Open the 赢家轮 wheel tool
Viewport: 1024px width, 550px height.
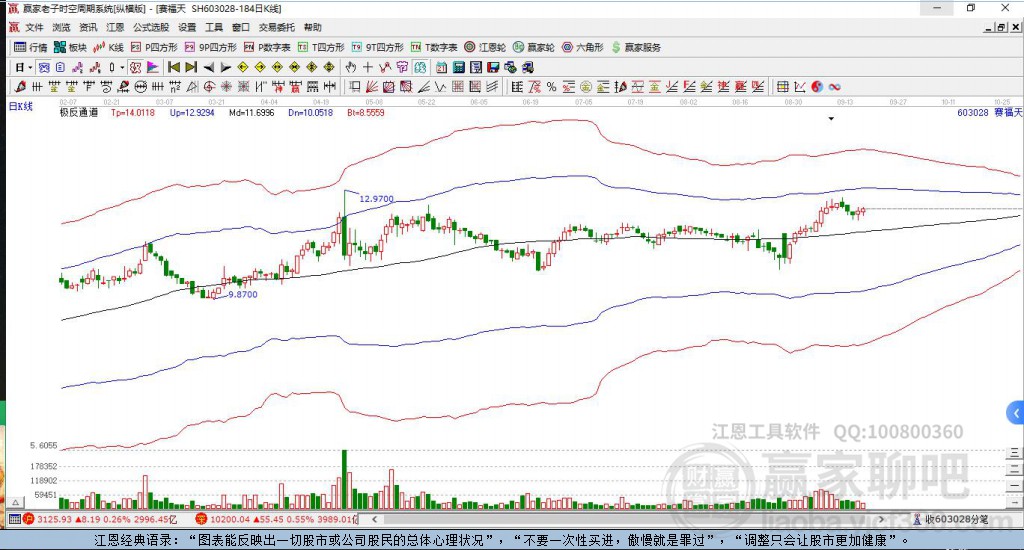[x=534, y=47]
